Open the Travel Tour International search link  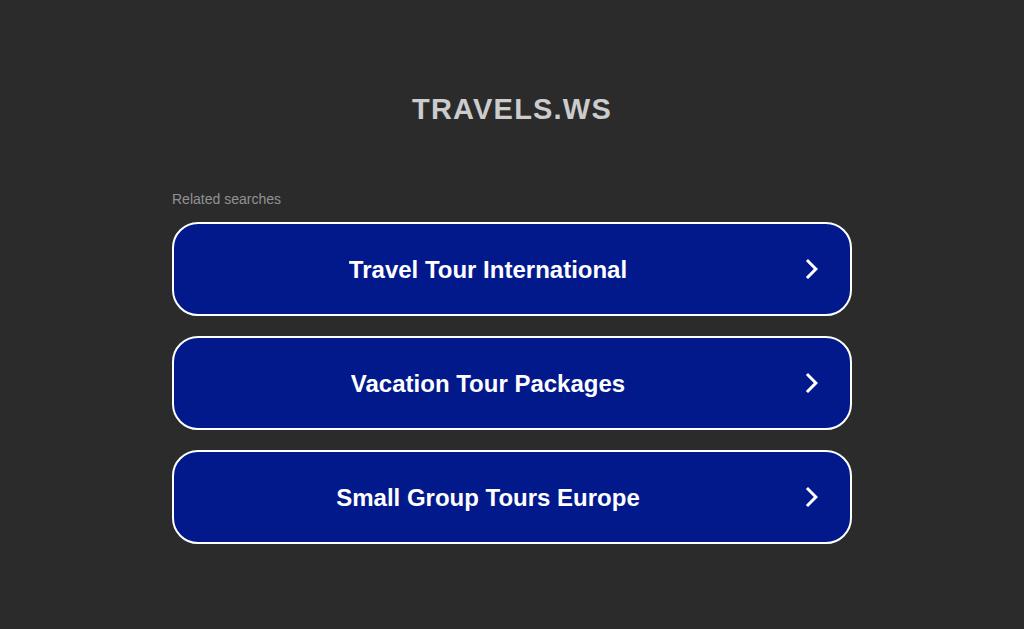pos(511,269)
